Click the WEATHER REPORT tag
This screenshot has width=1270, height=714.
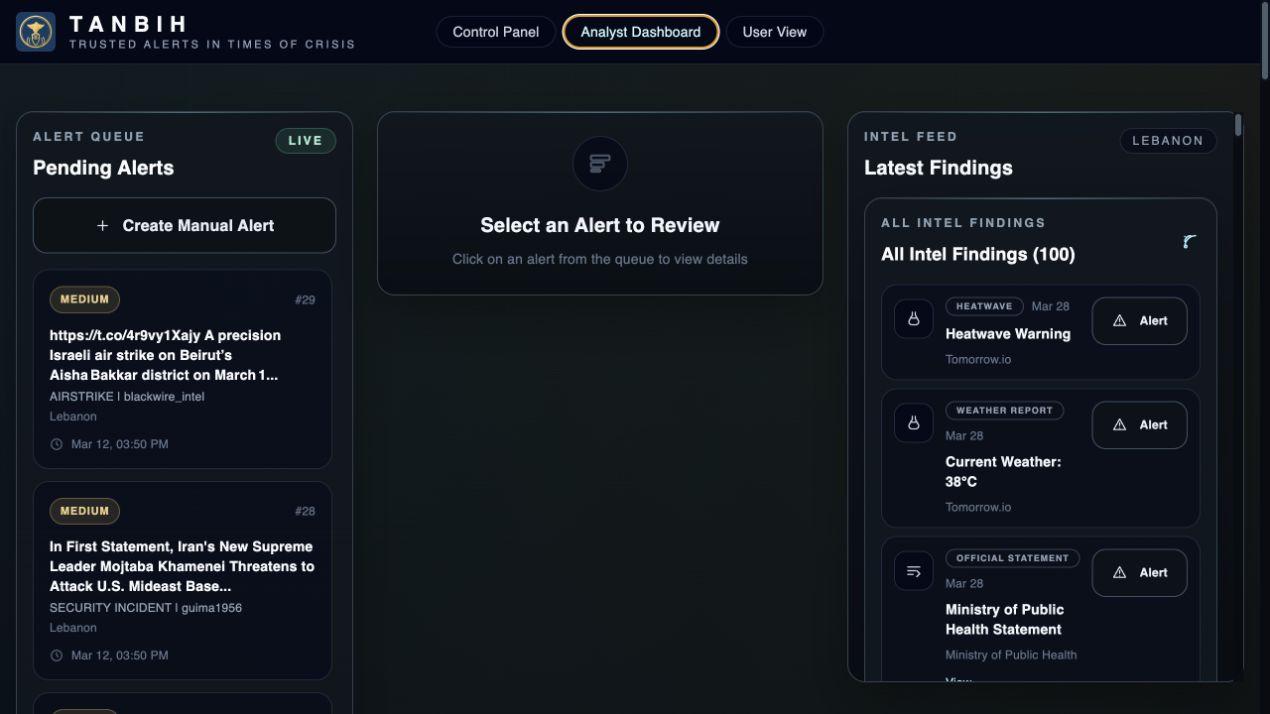click(1004, 410)
